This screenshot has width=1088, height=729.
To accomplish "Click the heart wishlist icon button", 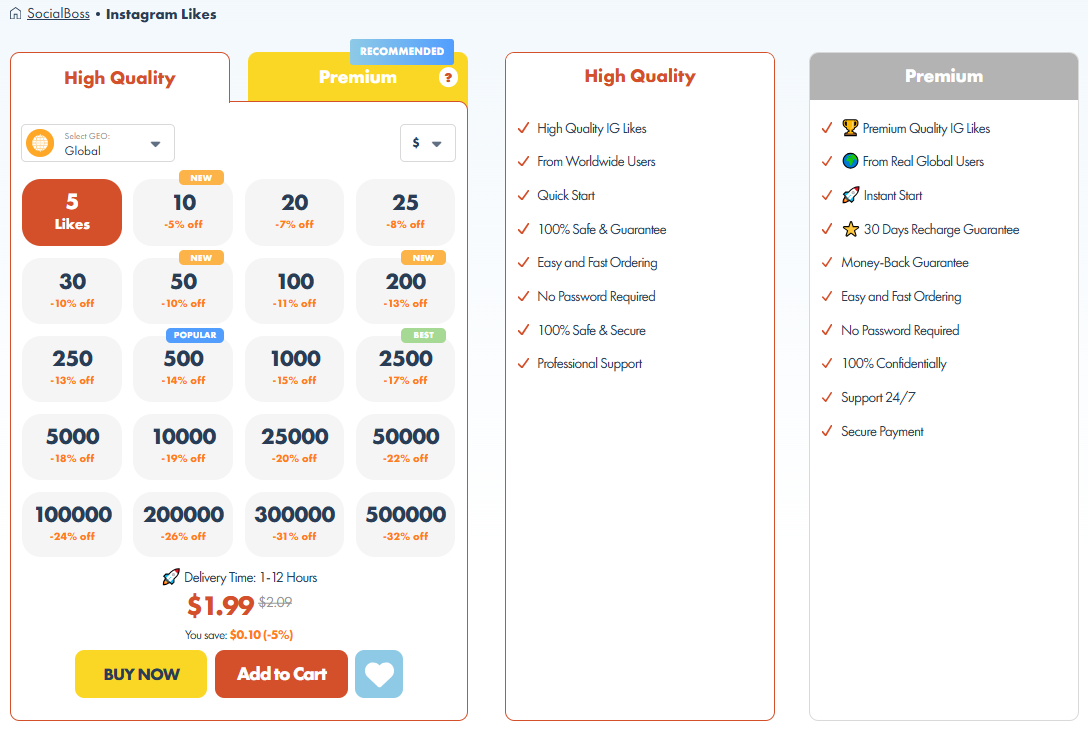I will point(379,674).
